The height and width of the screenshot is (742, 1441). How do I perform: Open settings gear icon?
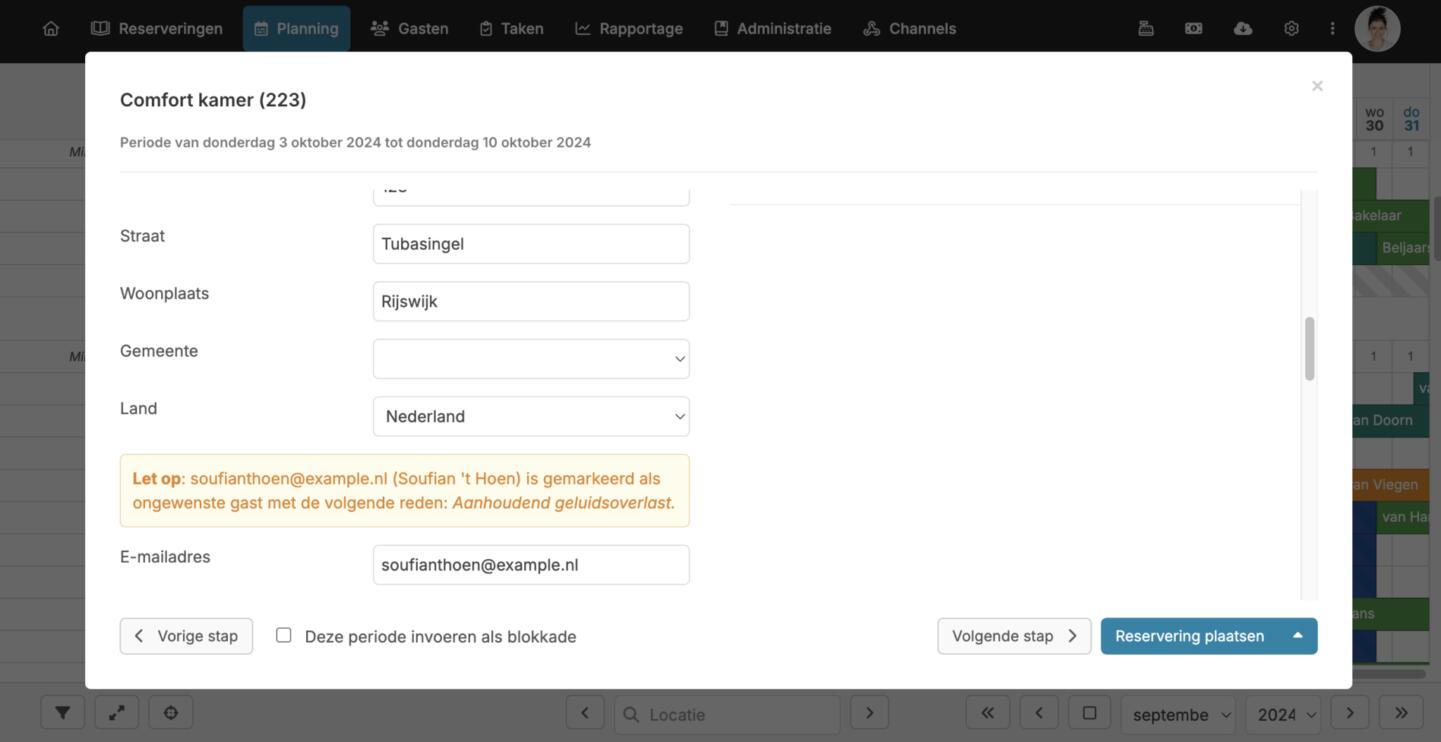coord(1291,28)
